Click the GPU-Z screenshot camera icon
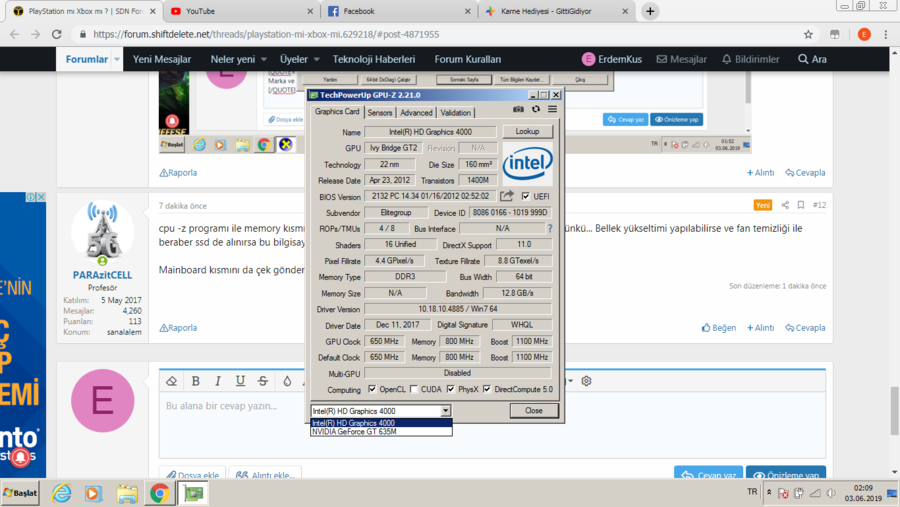Viewport: 900px width, 507px height. (518, 109)
